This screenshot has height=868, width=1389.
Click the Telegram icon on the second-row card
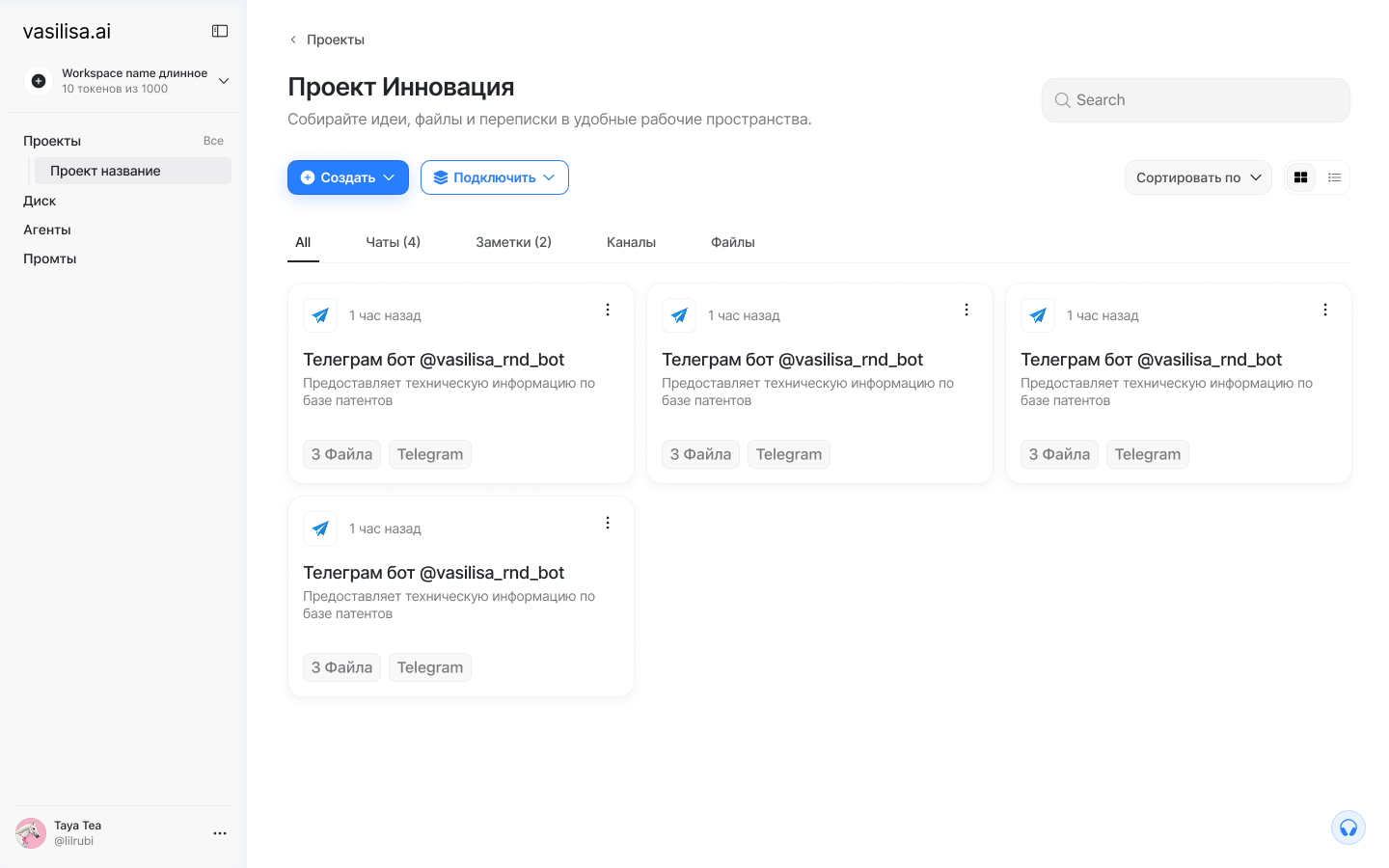tap(320, 529)
